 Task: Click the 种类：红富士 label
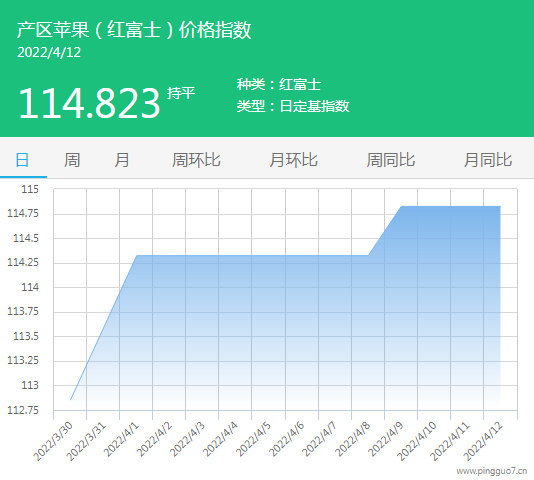pos(279,84)
